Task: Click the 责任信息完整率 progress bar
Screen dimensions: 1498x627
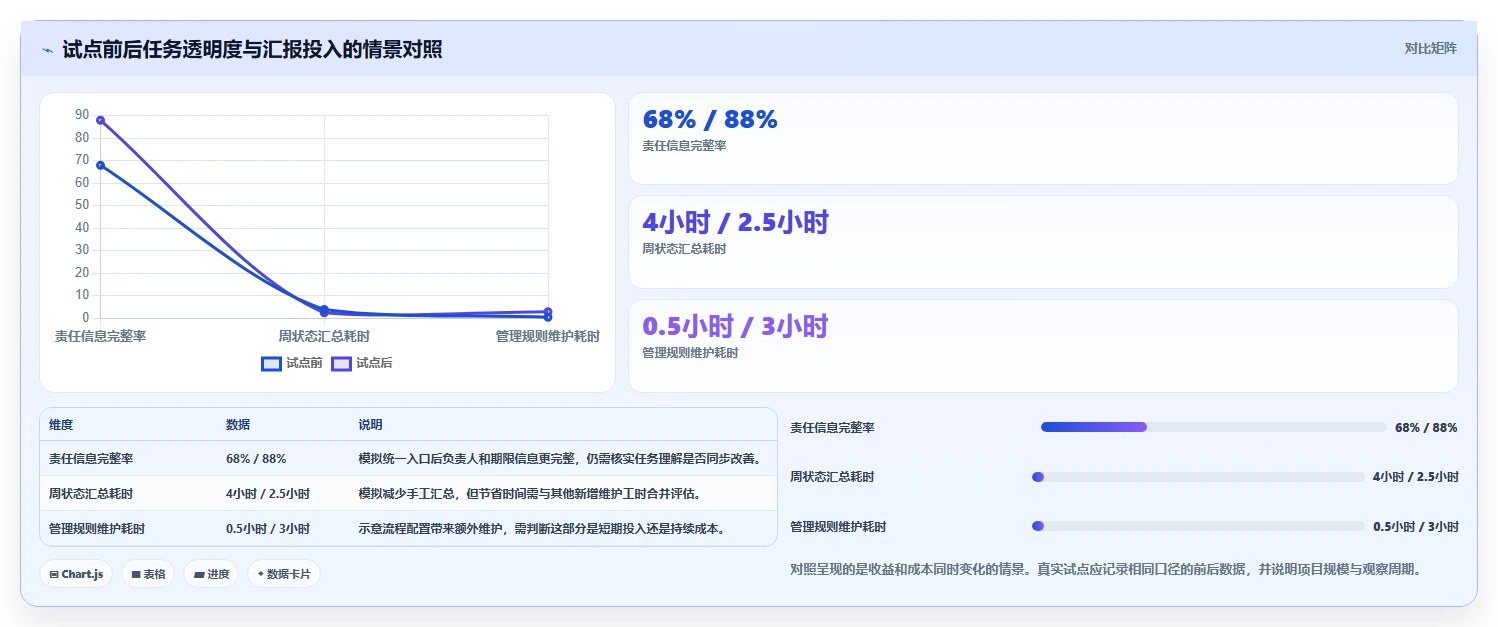Action: tap(1213, 427)
